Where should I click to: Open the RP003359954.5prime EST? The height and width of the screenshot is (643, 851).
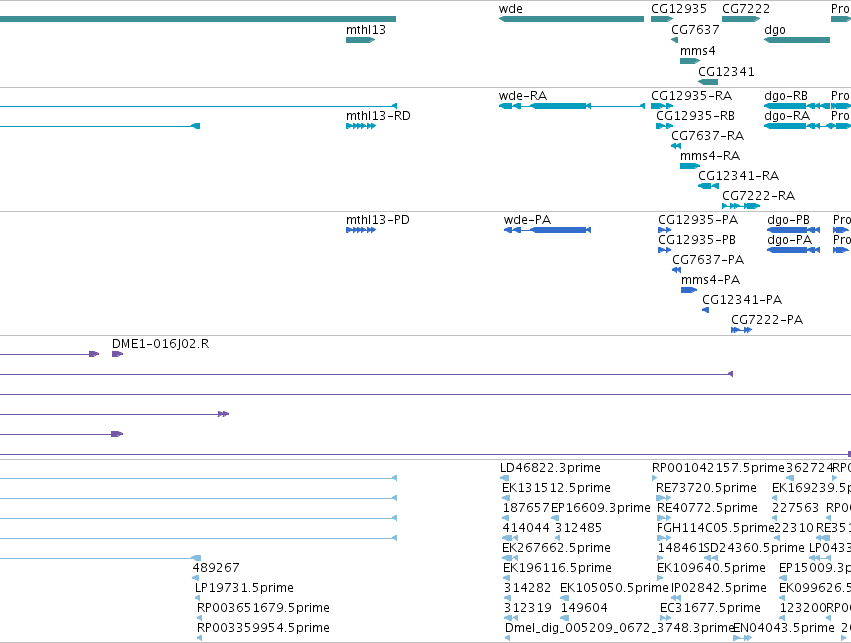(199, 638)
